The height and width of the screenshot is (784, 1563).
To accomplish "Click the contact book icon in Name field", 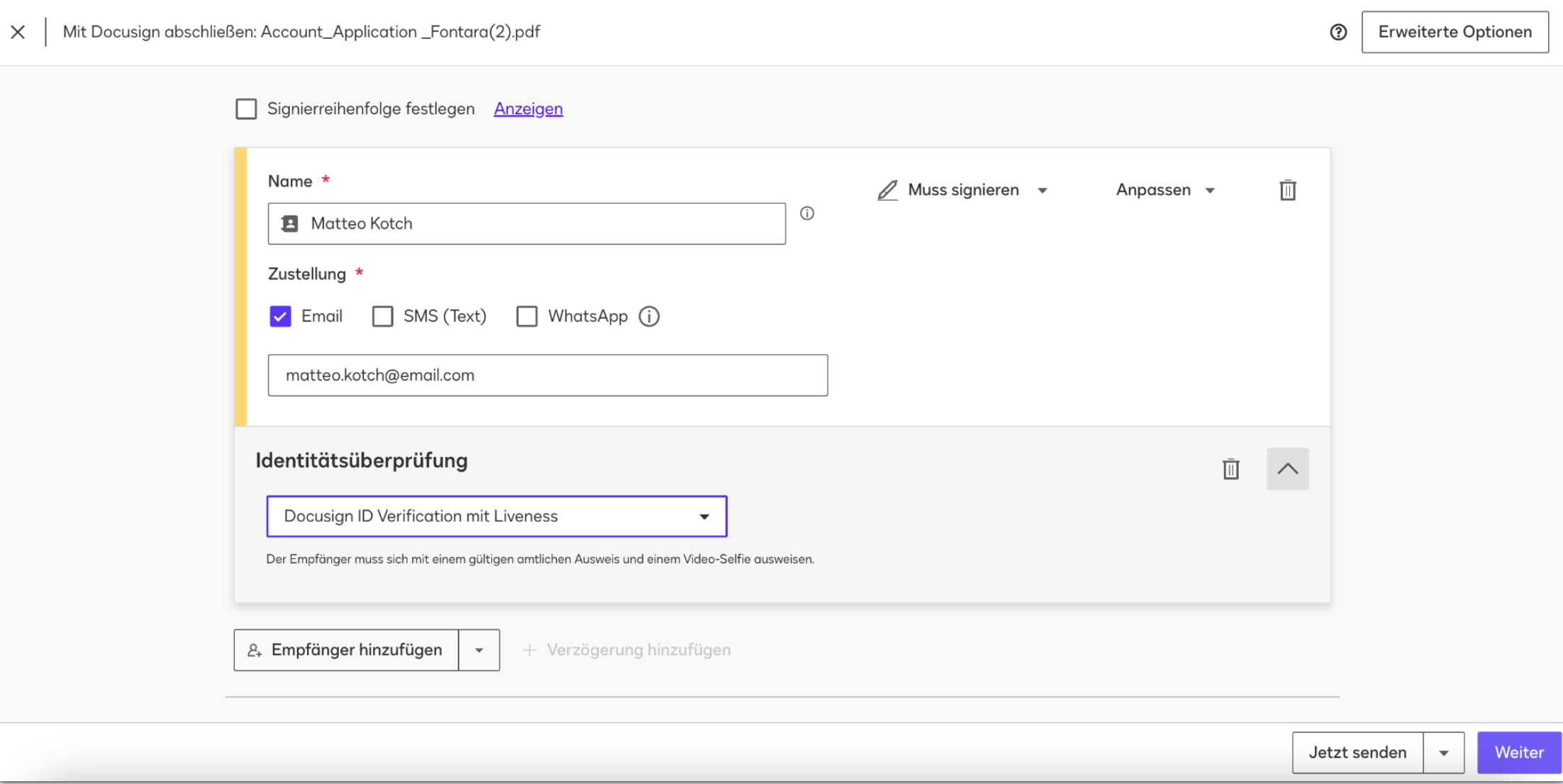I will point(289,223).
